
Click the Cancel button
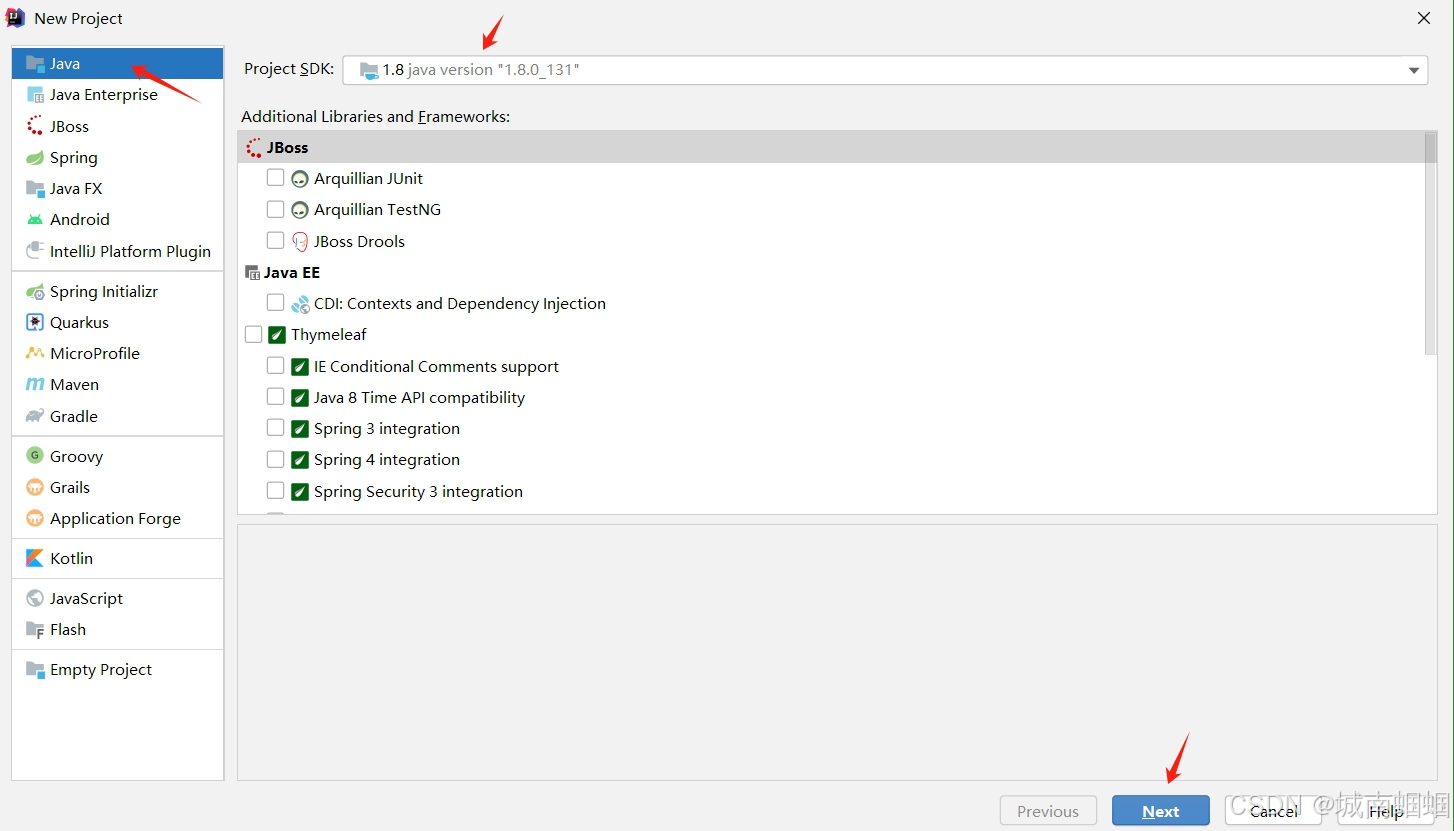pos(1274,811)
